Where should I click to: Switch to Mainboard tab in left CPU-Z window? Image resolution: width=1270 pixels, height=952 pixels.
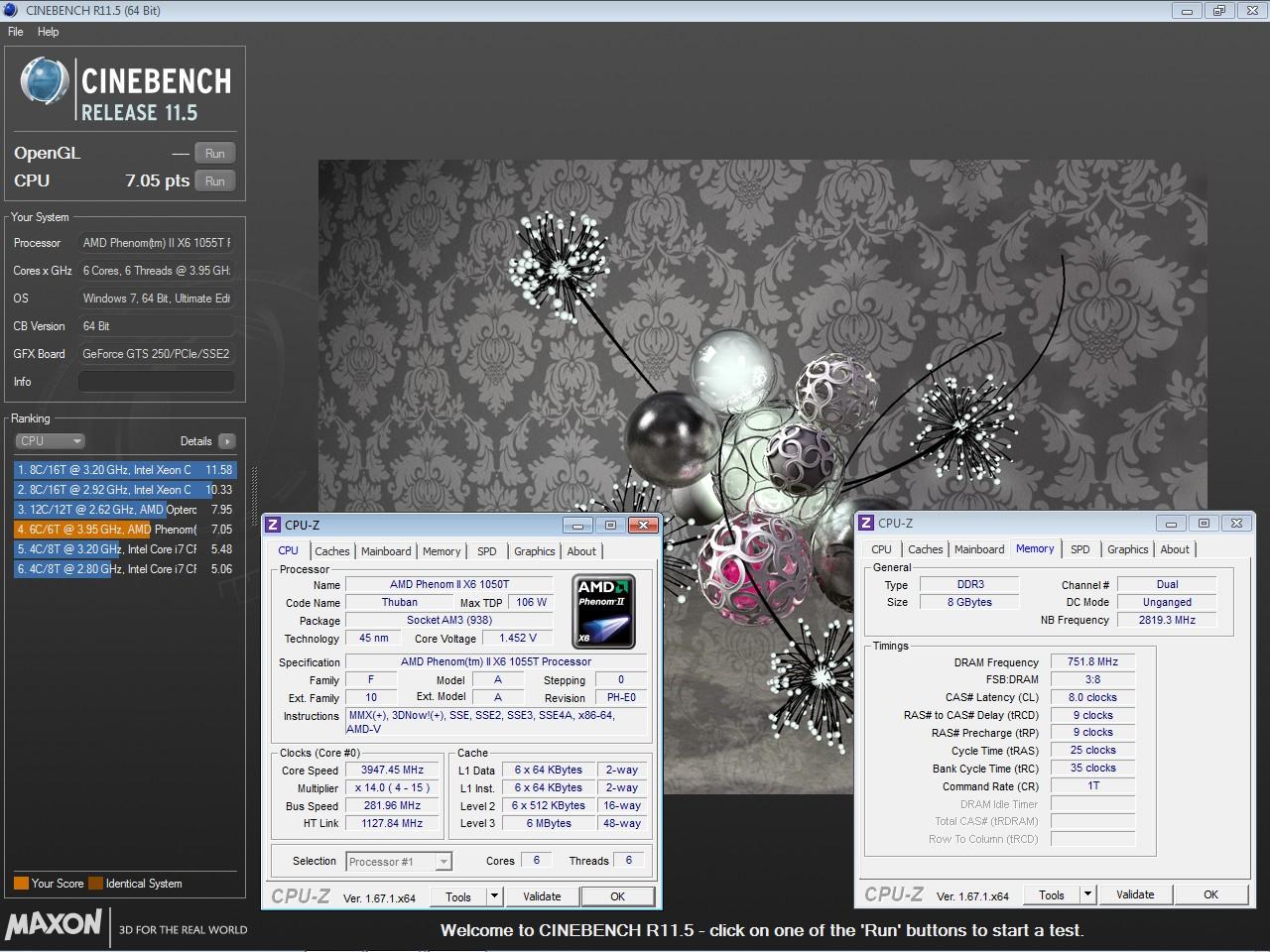pos(386,551)
